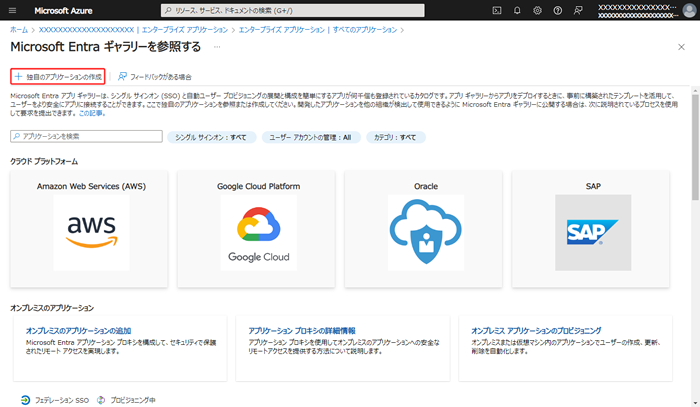
Task: Go to ホーム breadcrumb
Action: [x=19, y=30]
